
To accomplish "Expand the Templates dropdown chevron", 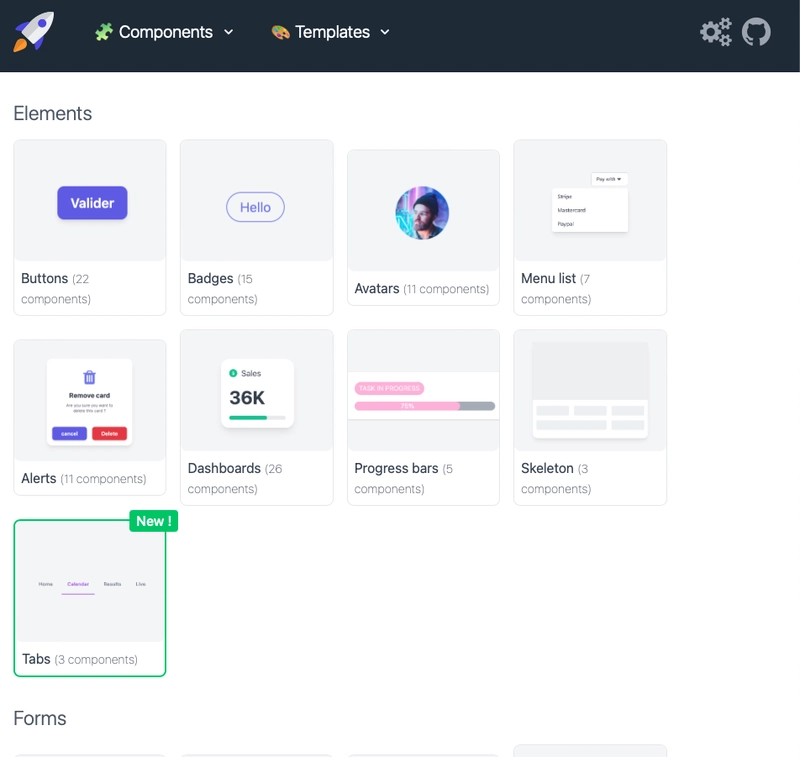I will pos(385,32).
